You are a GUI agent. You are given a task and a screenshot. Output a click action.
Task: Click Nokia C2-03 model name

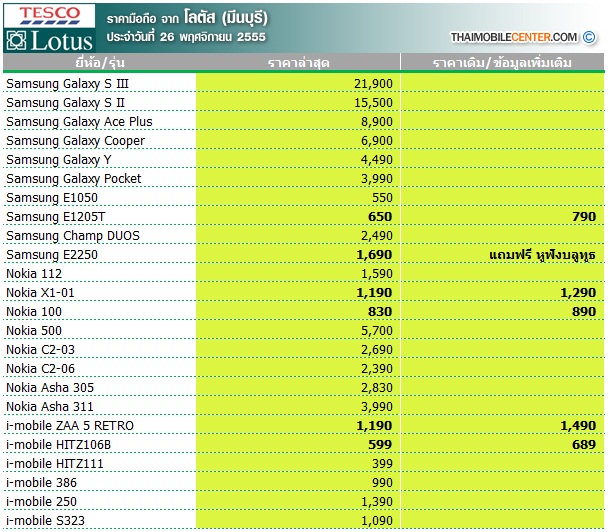point(40,349)
